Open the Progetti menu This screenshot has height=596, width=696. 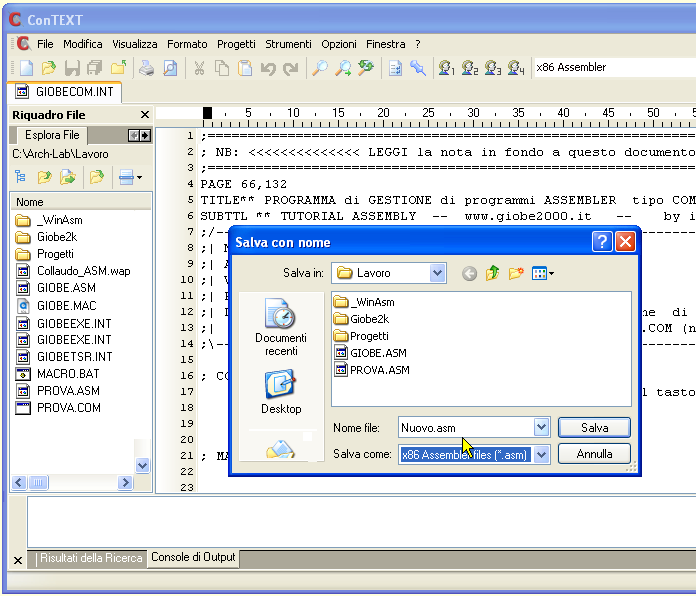tap(236, 44)
